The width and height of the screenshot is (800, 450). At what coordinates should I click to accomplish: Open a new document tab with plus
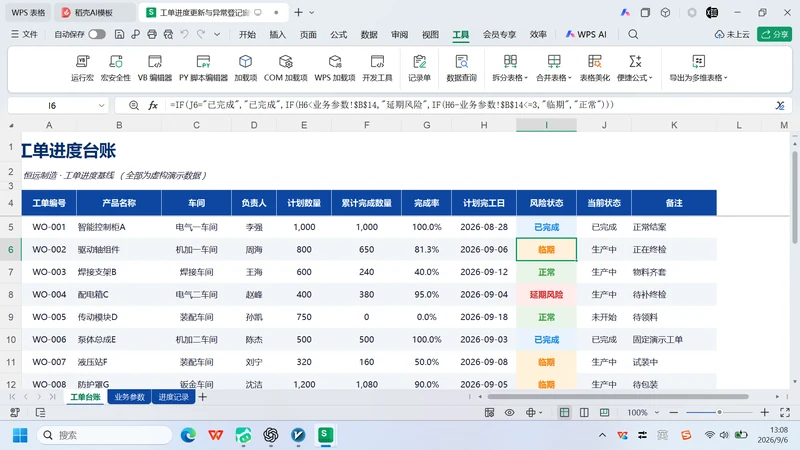click(x=298, y=12)
